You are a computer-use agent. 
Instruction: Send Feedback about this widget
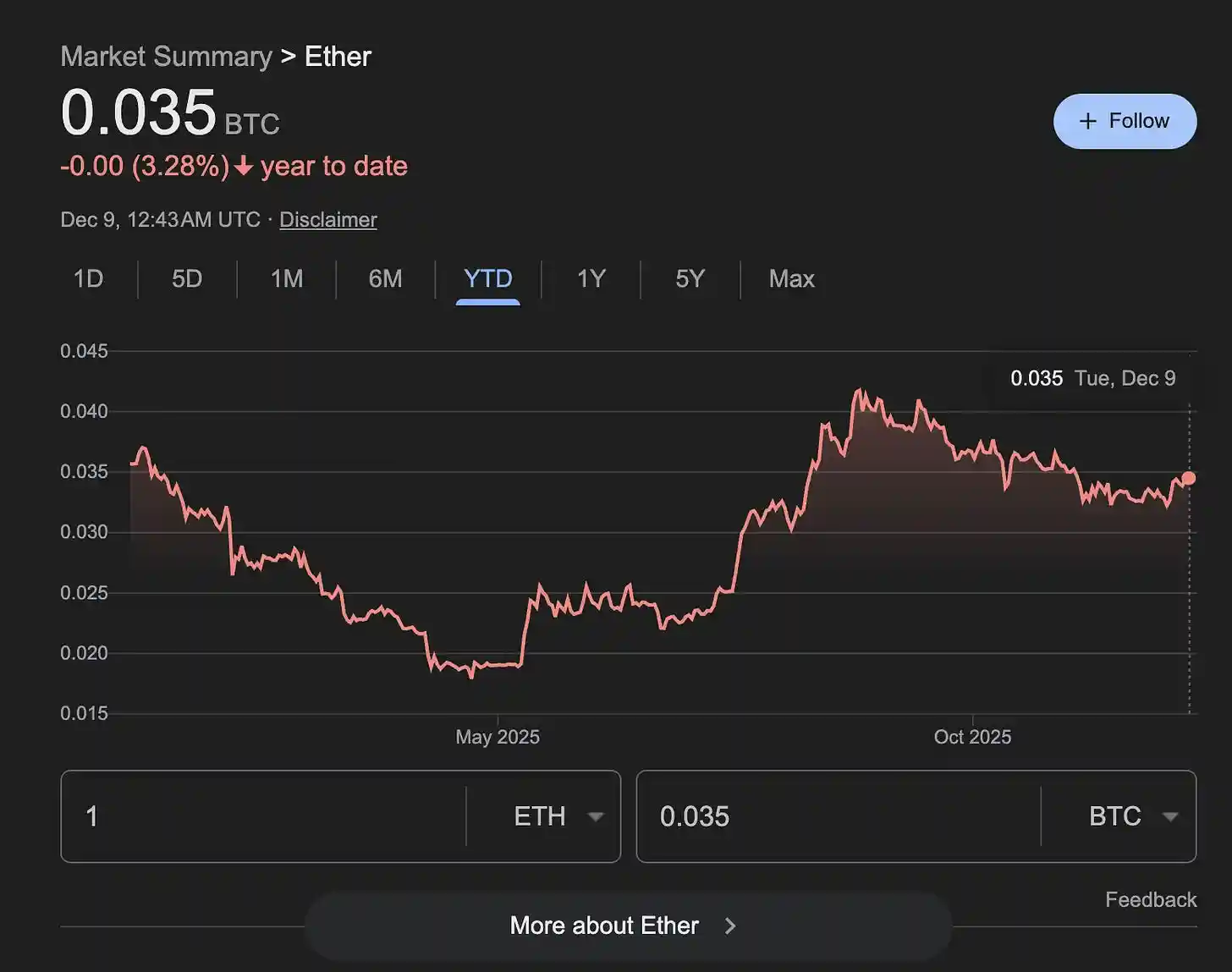(1151, 899)
